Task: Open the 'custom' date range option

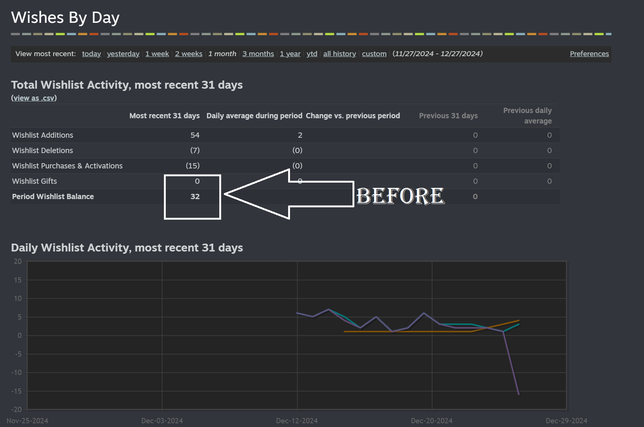Action: [374, 54]
